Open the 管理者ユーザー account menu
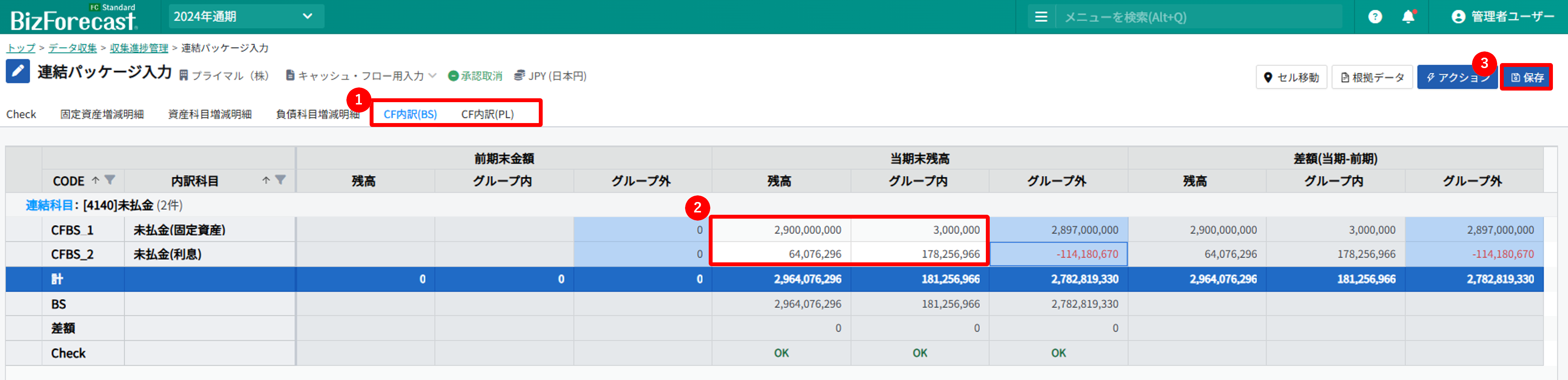The width and height of the screenshot is (1568, 380). pos(1502,17)
